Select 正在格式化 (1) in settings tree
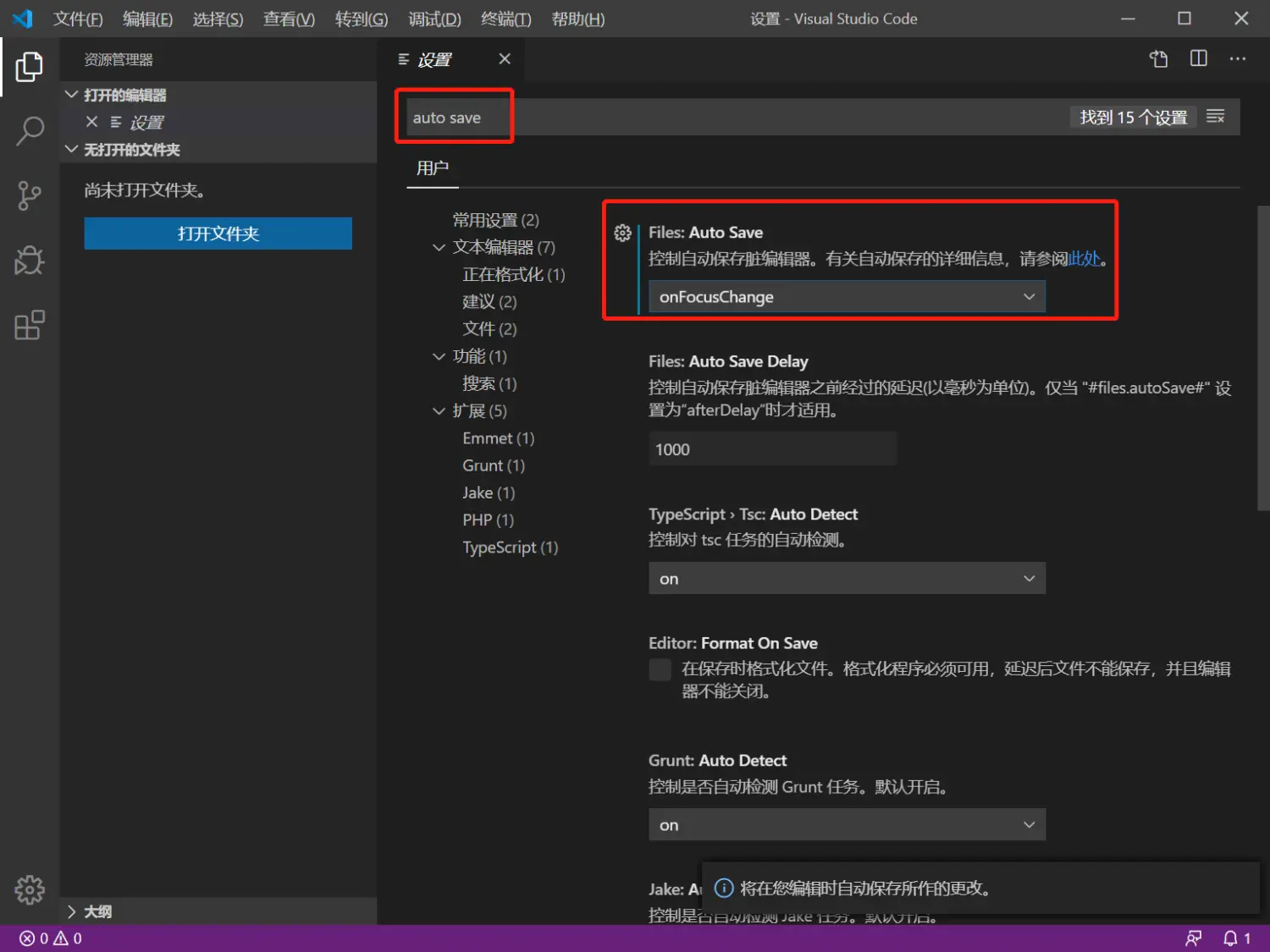Screen dimensions: 1270x952 (x=513, y=275)
